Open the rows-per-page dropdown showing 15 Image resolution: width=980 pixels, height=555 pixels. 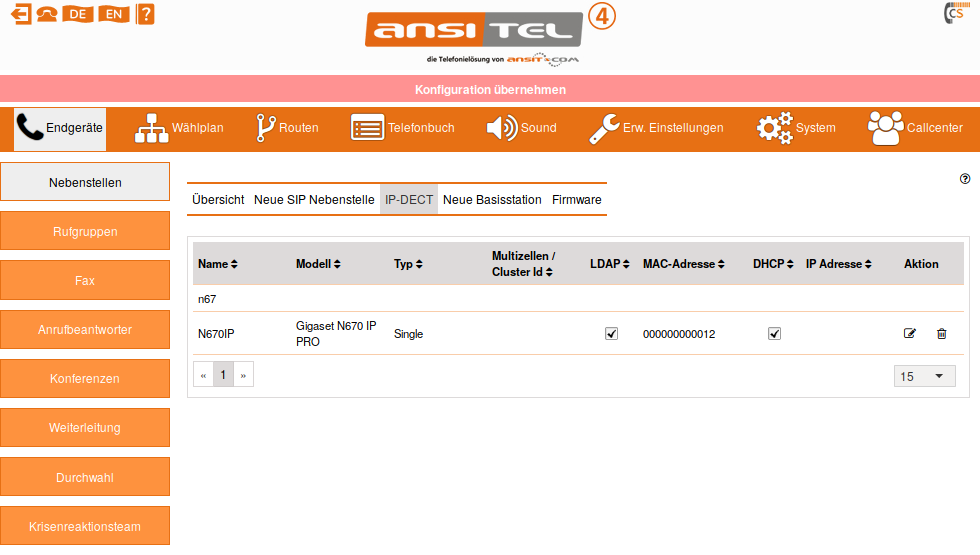(x=925, y=376)
